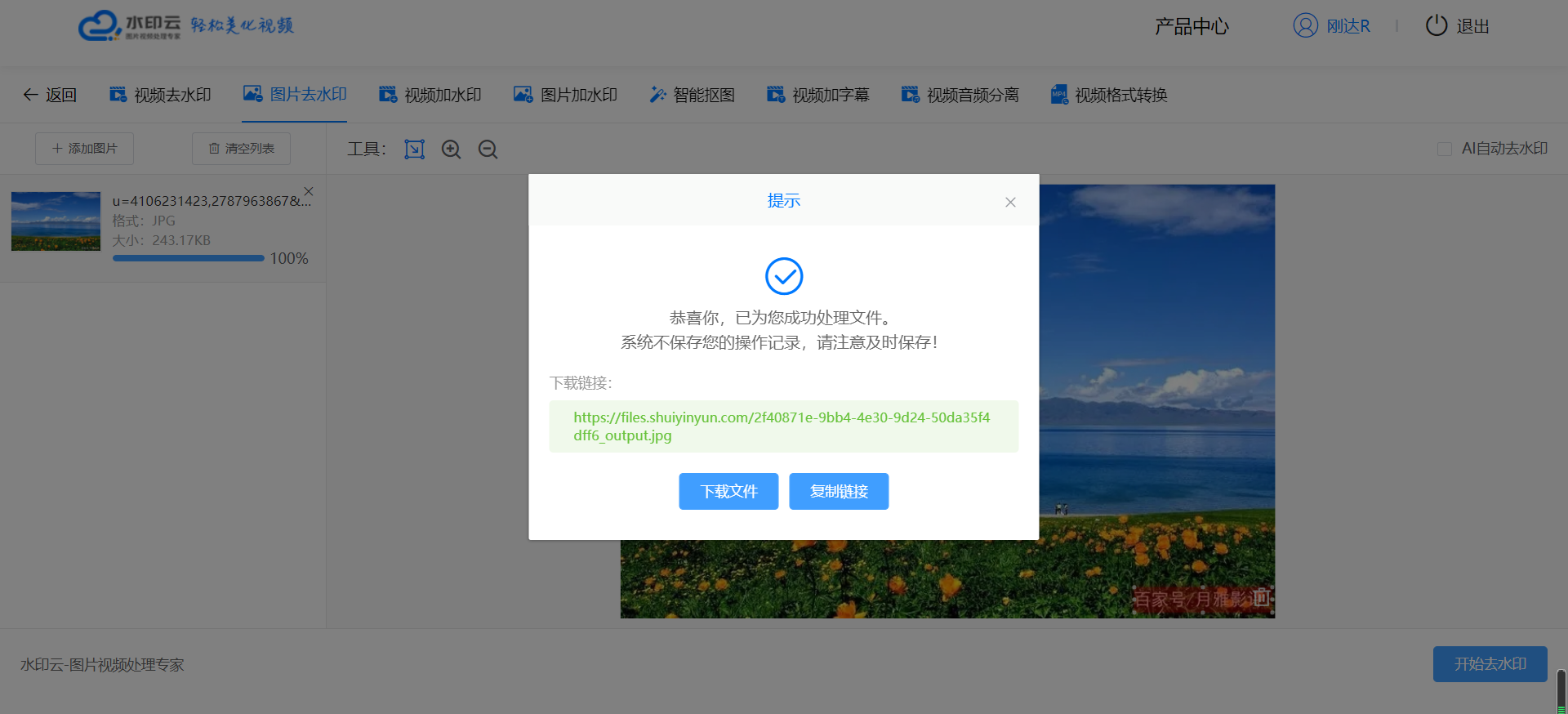
Task: Close the 提示 dialog
Action: coord(1010,202)
